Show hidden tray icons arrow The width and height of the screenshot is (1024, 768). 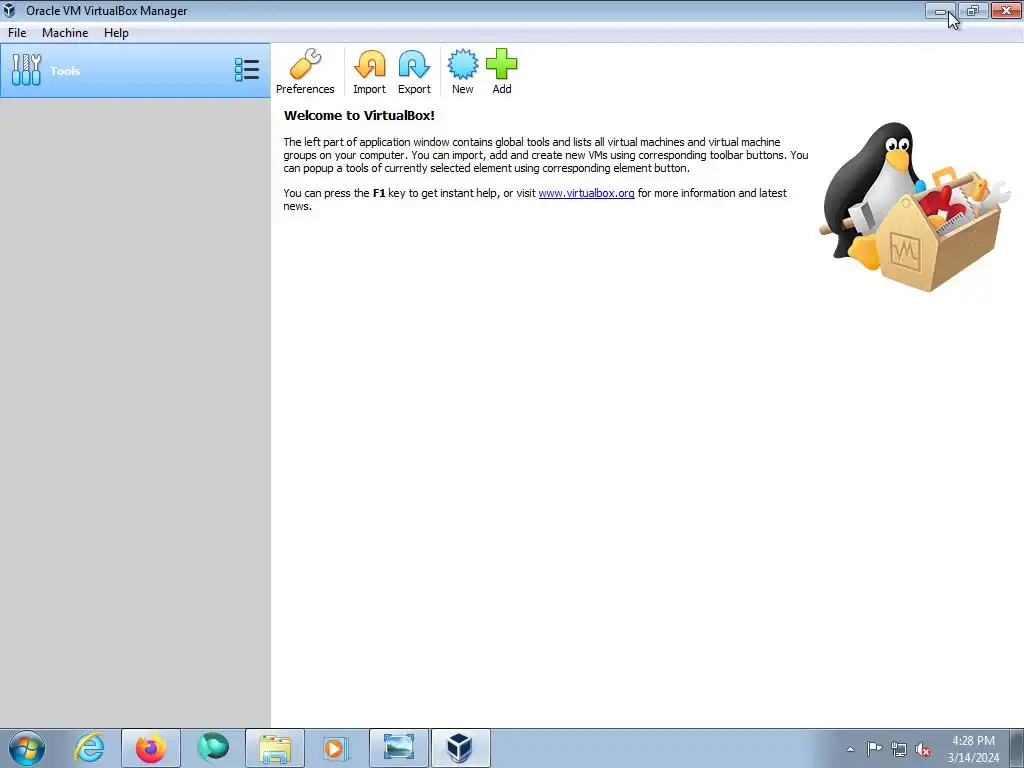[850, 749]
